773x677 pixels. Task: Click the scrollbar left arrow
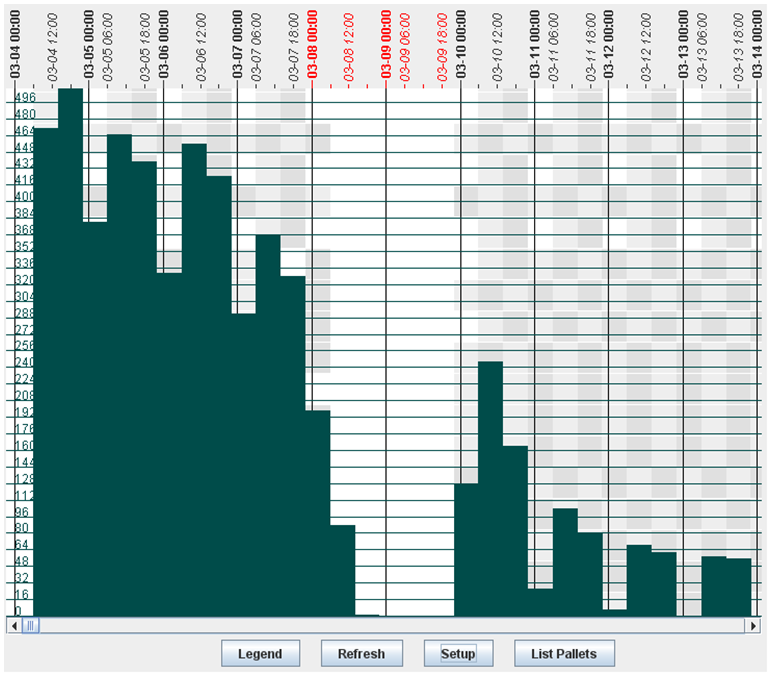pos(14,626)
